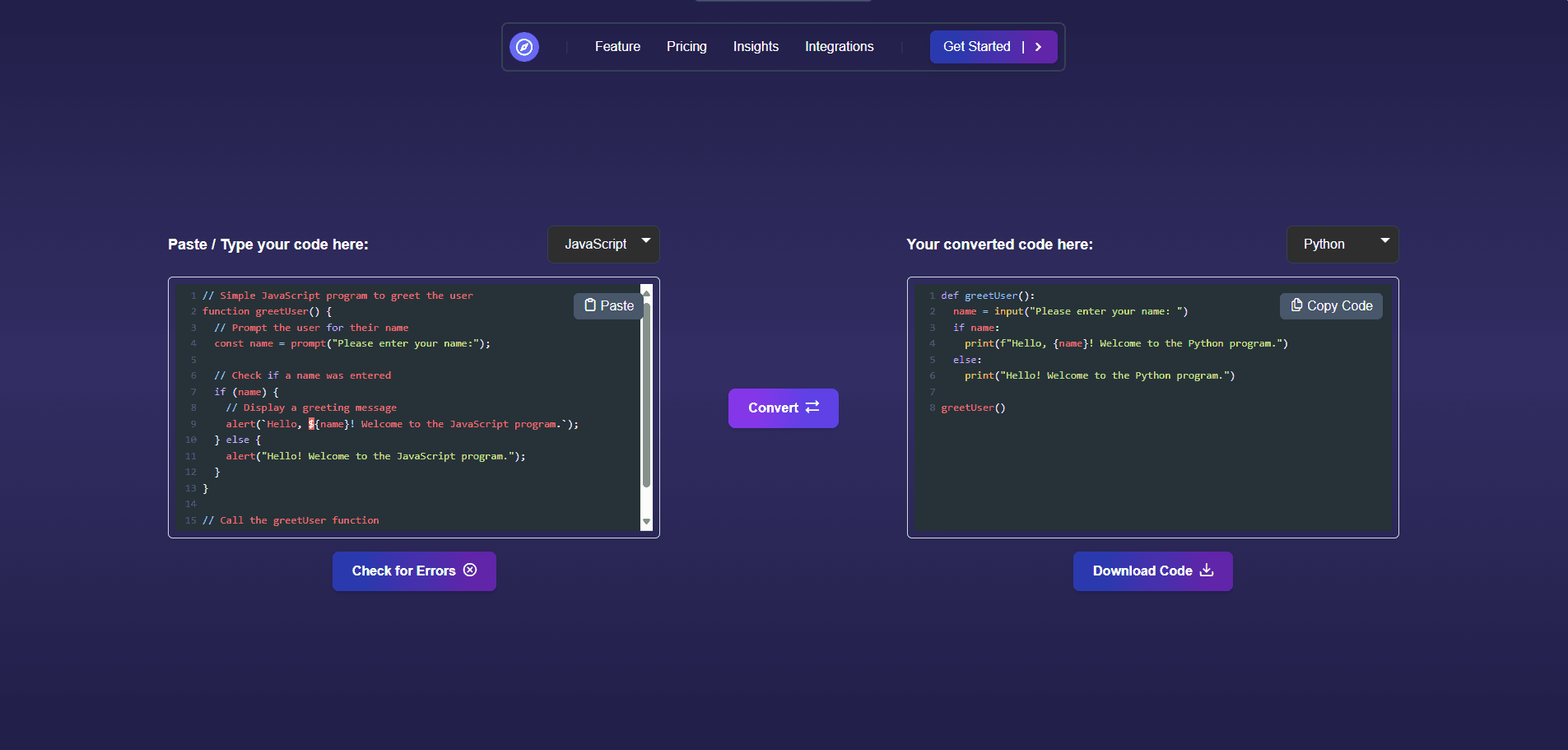
Task: Click the 'else:' line in Python output
Action: [x=967, y=360]
